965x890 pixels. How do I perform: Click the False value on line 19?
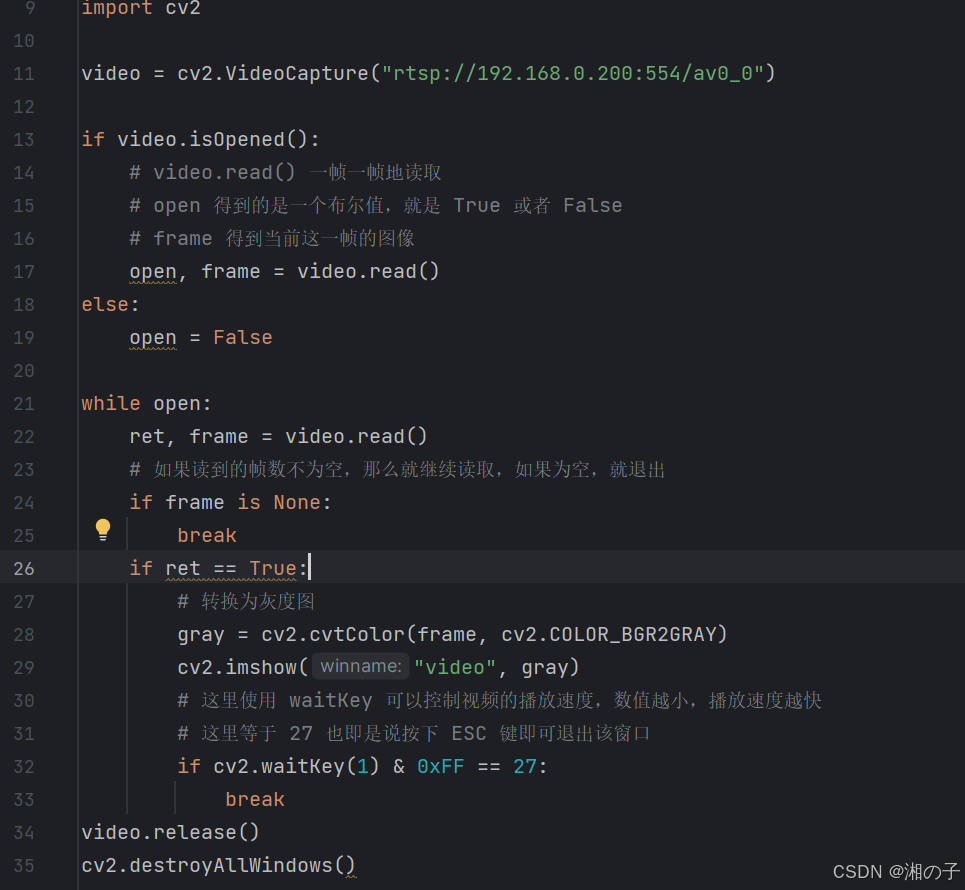tap(243, 337)
